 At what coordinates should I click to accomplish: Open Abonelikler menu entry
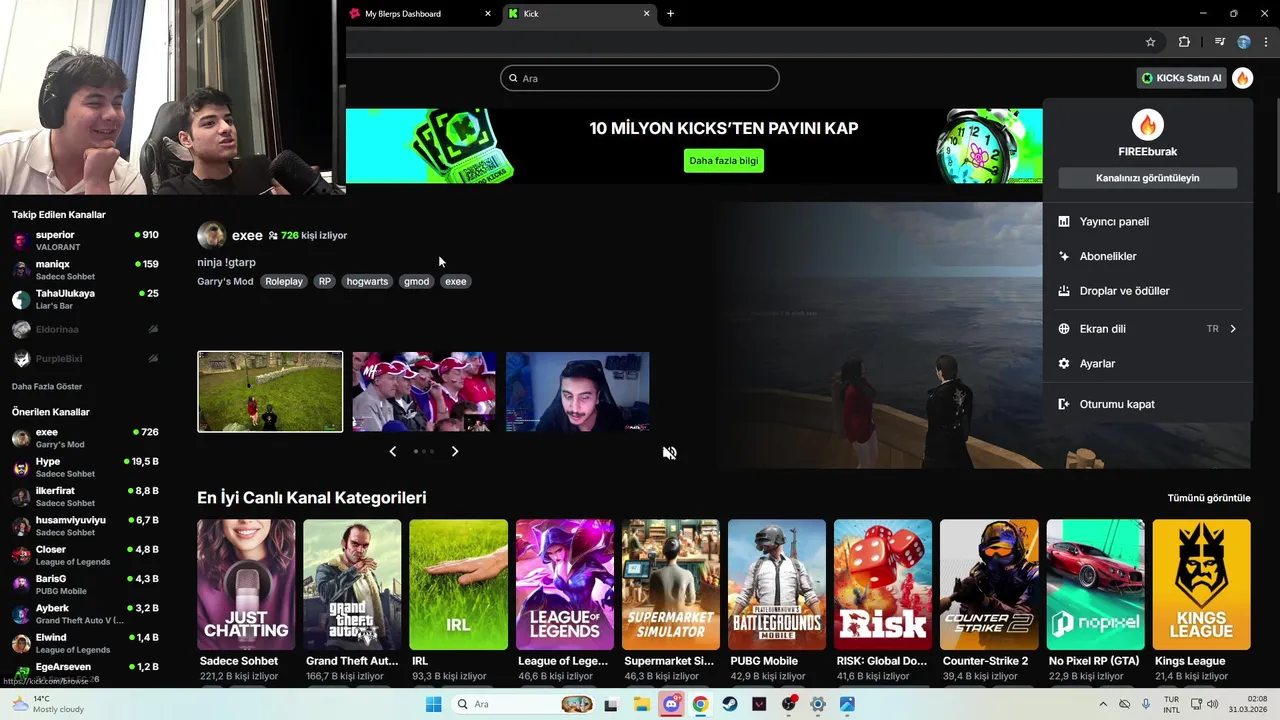pos(1147,256)
